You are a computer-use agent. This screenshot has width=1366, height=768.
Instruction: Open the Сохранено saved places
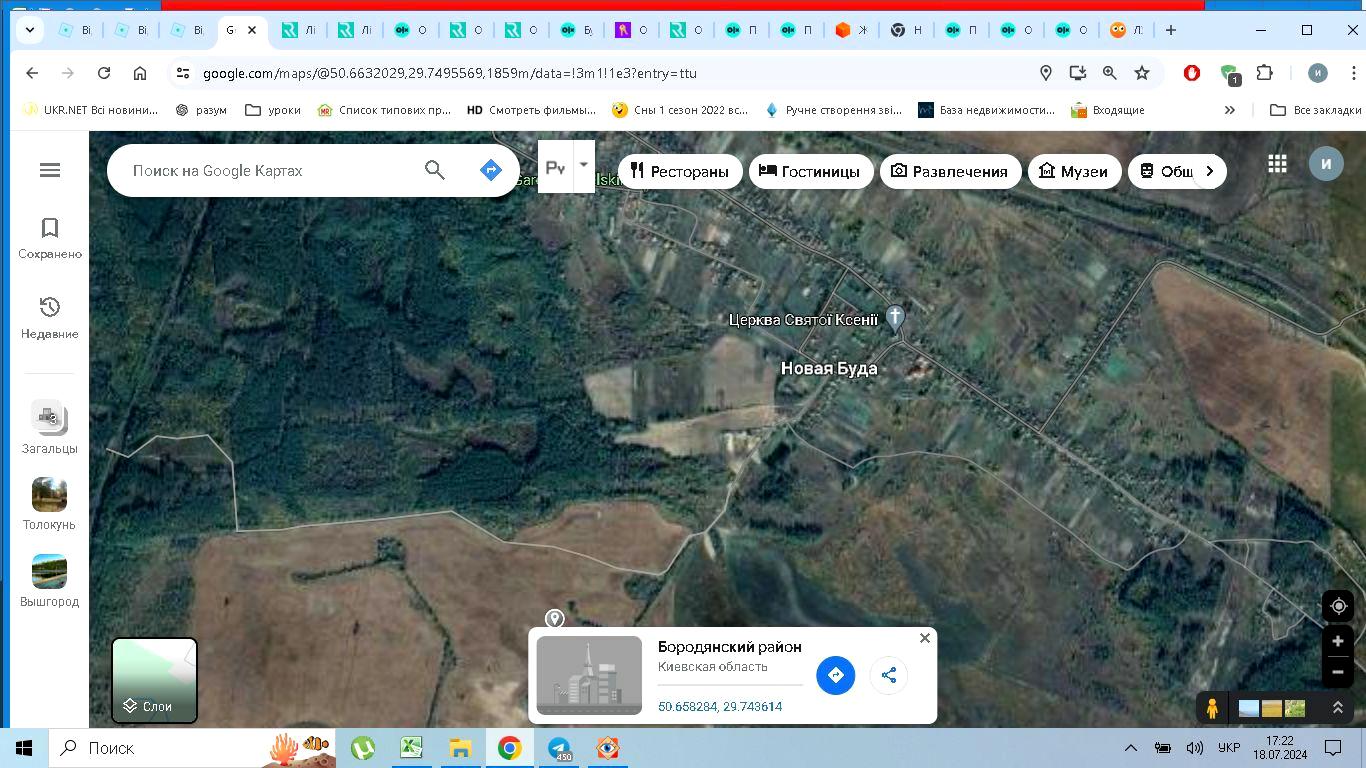click(x=50, y=238)
